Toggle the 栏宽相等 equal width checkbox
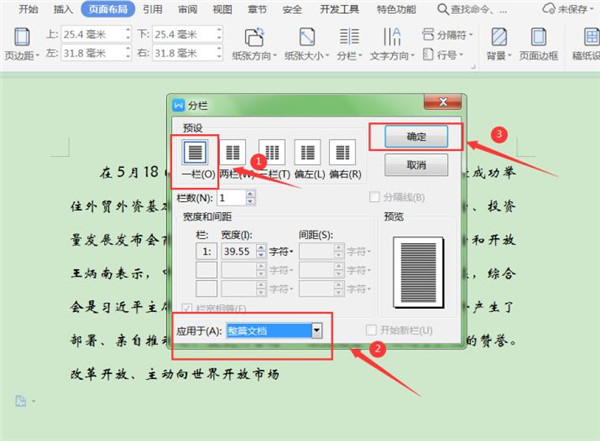Viewport: 600px width, 441px height. pyautogui.click(x=186, y=307)
